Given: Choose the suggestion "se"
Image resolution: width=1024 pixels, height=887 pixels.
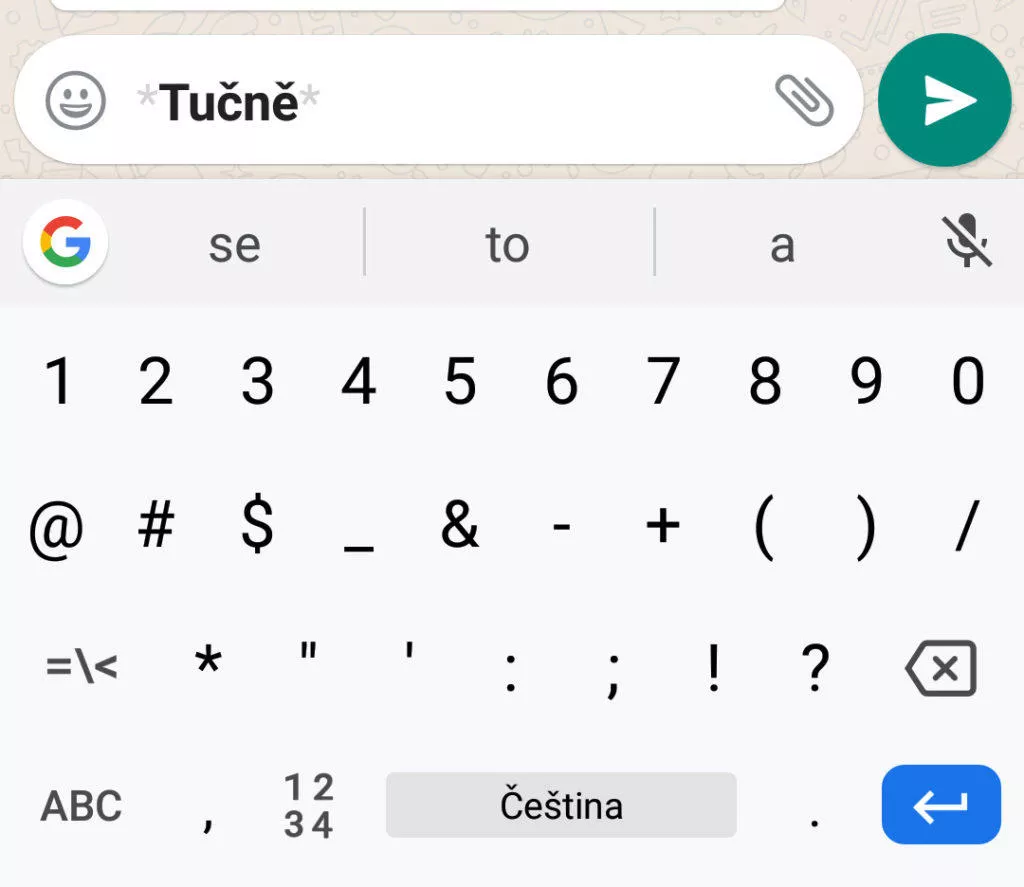Looking at the screenshot, I should 235,245.
